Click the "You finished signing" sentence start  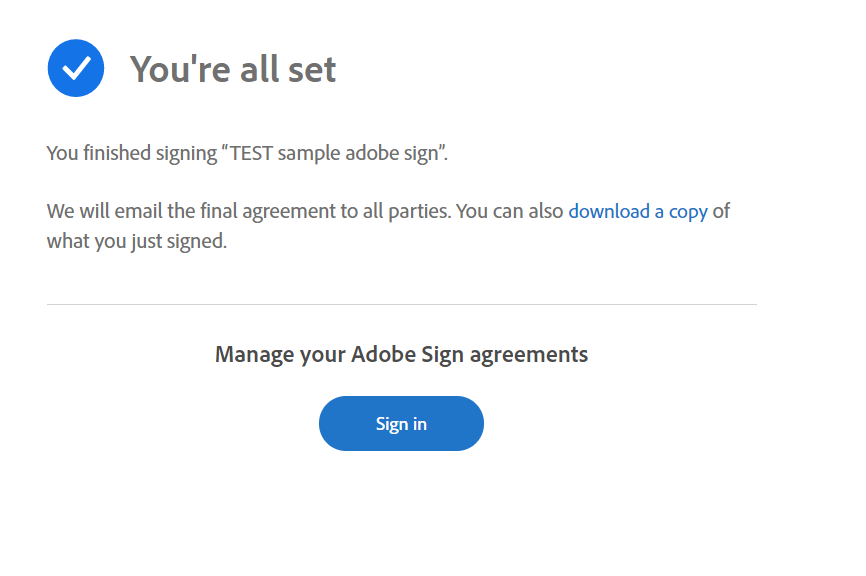pos(132,153)
